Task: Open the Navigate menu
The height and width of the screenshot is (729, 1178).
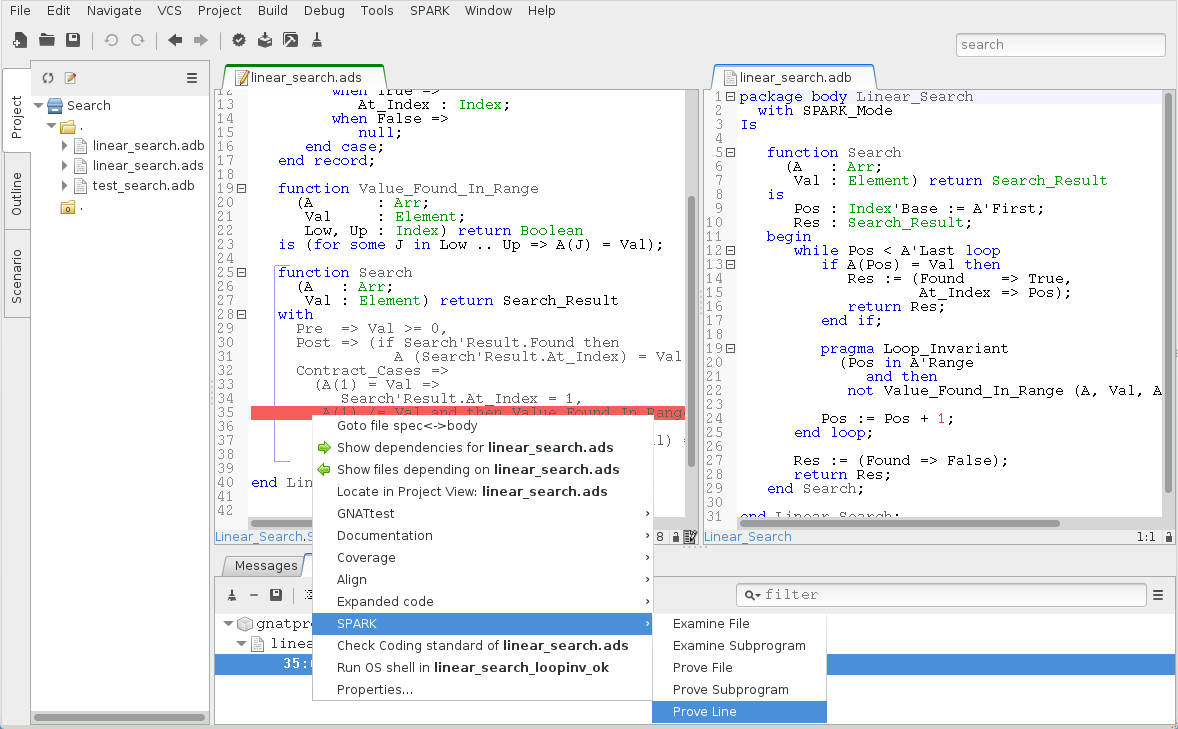Action: [x=113, y=11]
